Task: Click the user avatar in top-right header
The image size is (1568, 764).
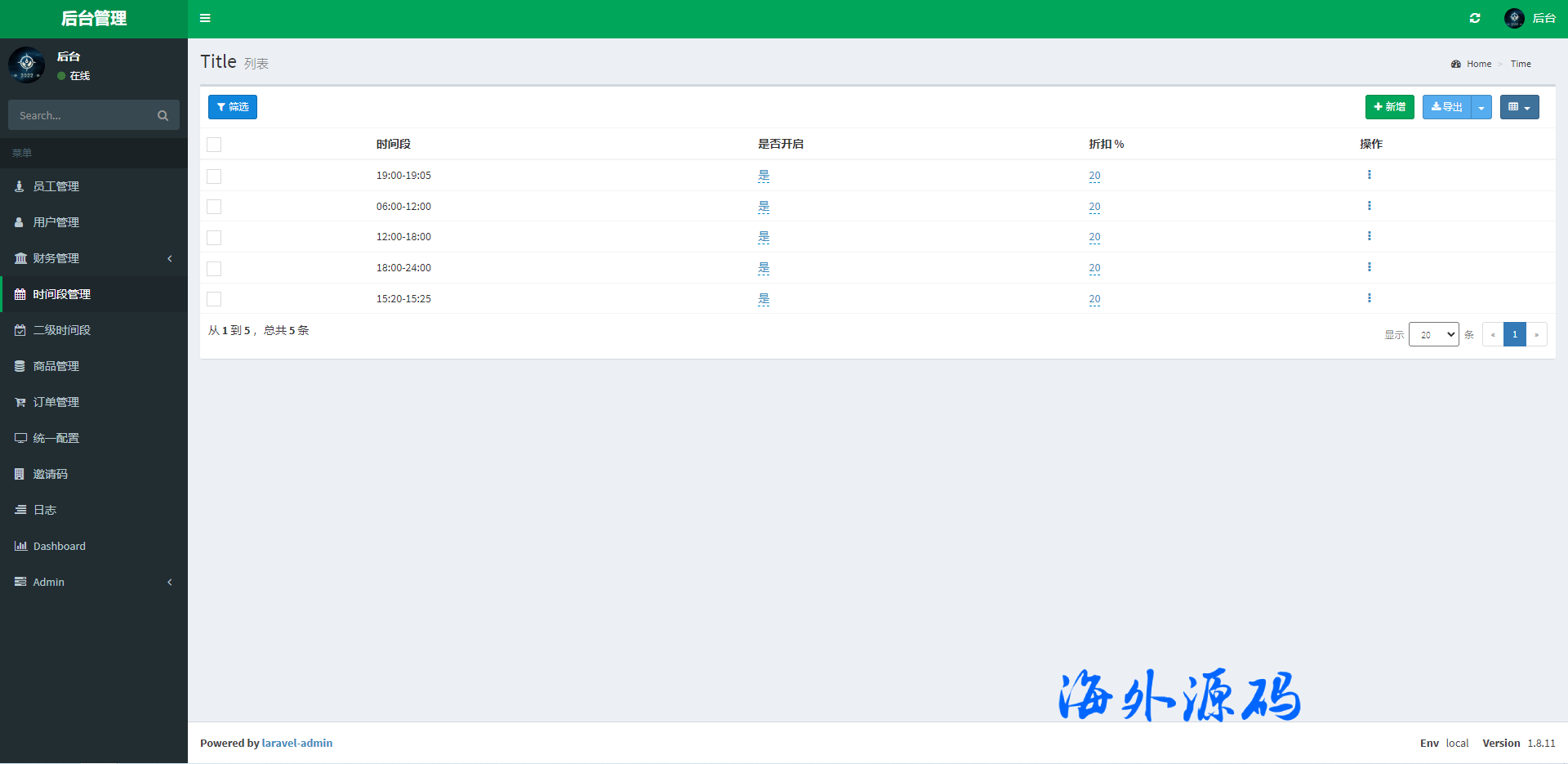Action: 1514,18
